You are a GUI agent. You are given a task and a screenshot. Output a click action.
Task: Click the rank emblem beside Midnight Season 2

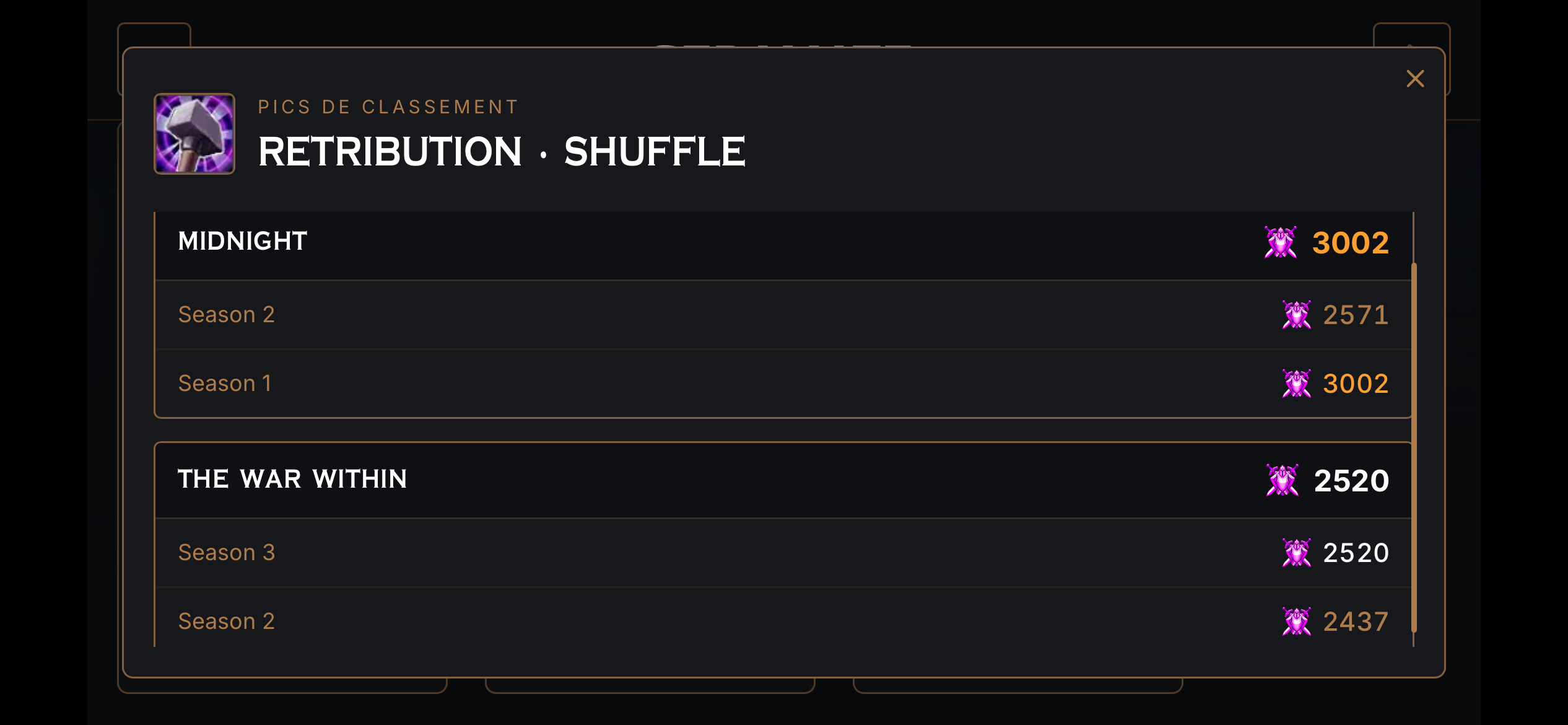point(1296,315)
